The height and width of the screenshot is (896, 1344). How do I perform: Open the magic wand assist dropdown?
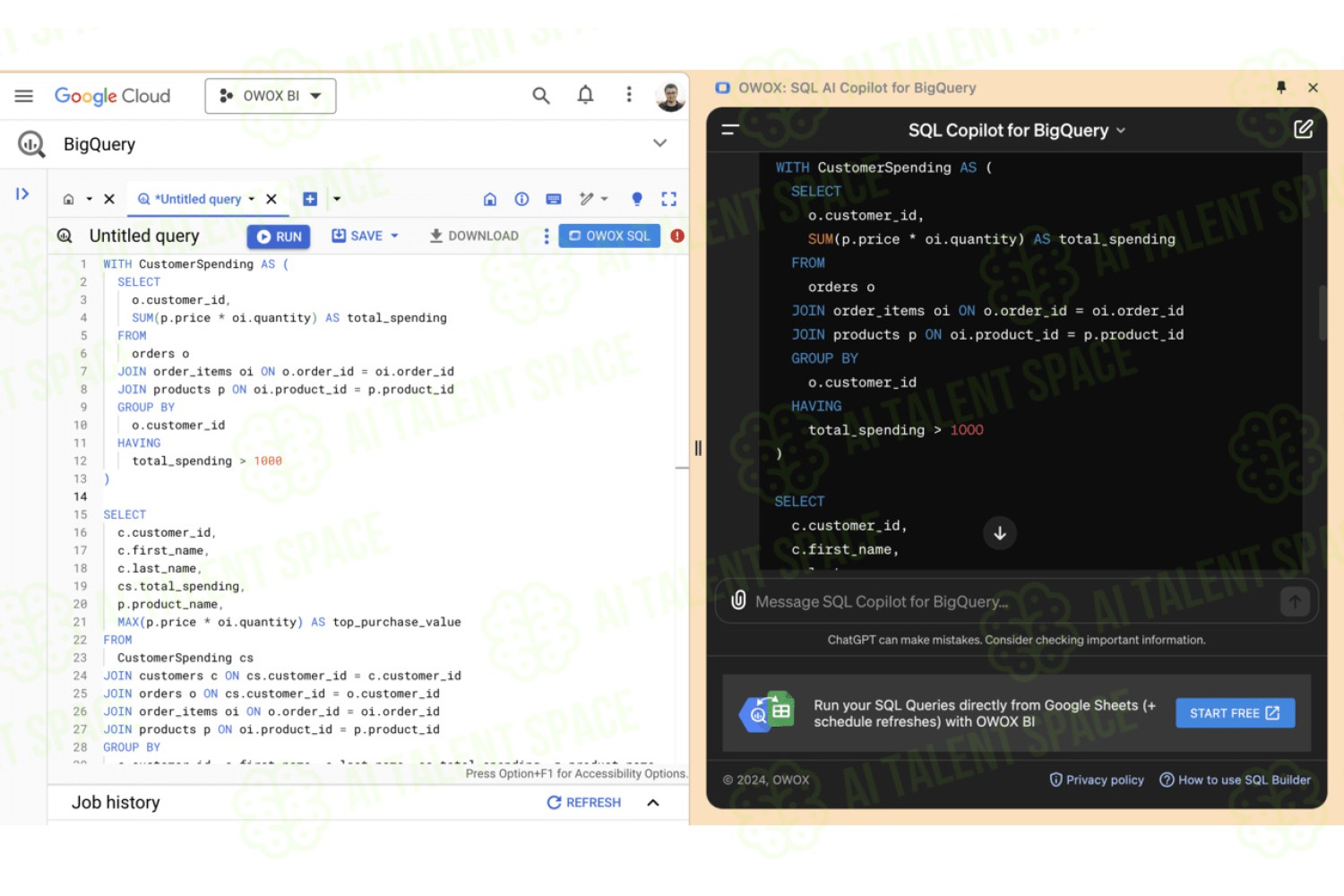(x=593, y=199)
